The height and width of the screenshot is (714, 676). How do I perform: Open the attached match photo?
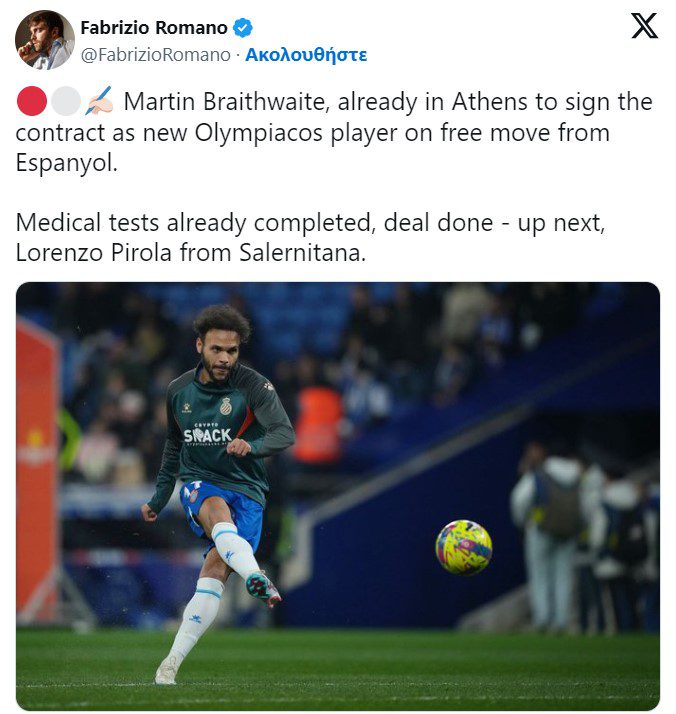[x=338, y=495]
